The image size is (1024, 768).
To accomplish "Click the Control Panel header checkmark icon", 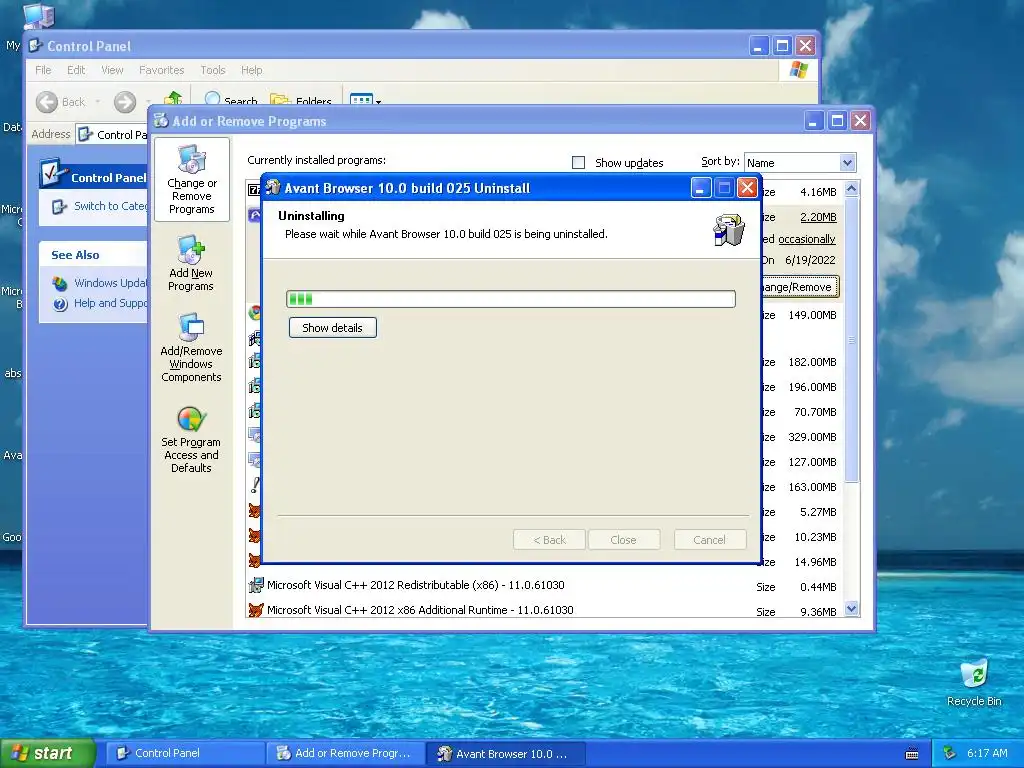I will click(x=52, y=173).
